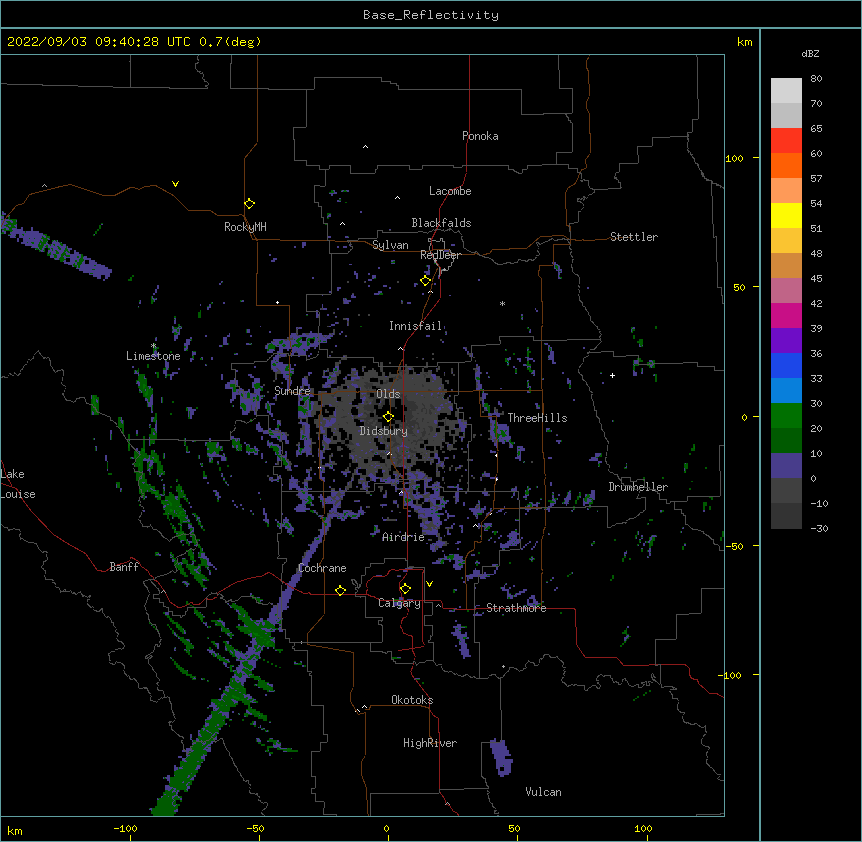The width and height of the screenshot is (862, 842).
Task: Click the HighRiver label
Action: [430, 743]
